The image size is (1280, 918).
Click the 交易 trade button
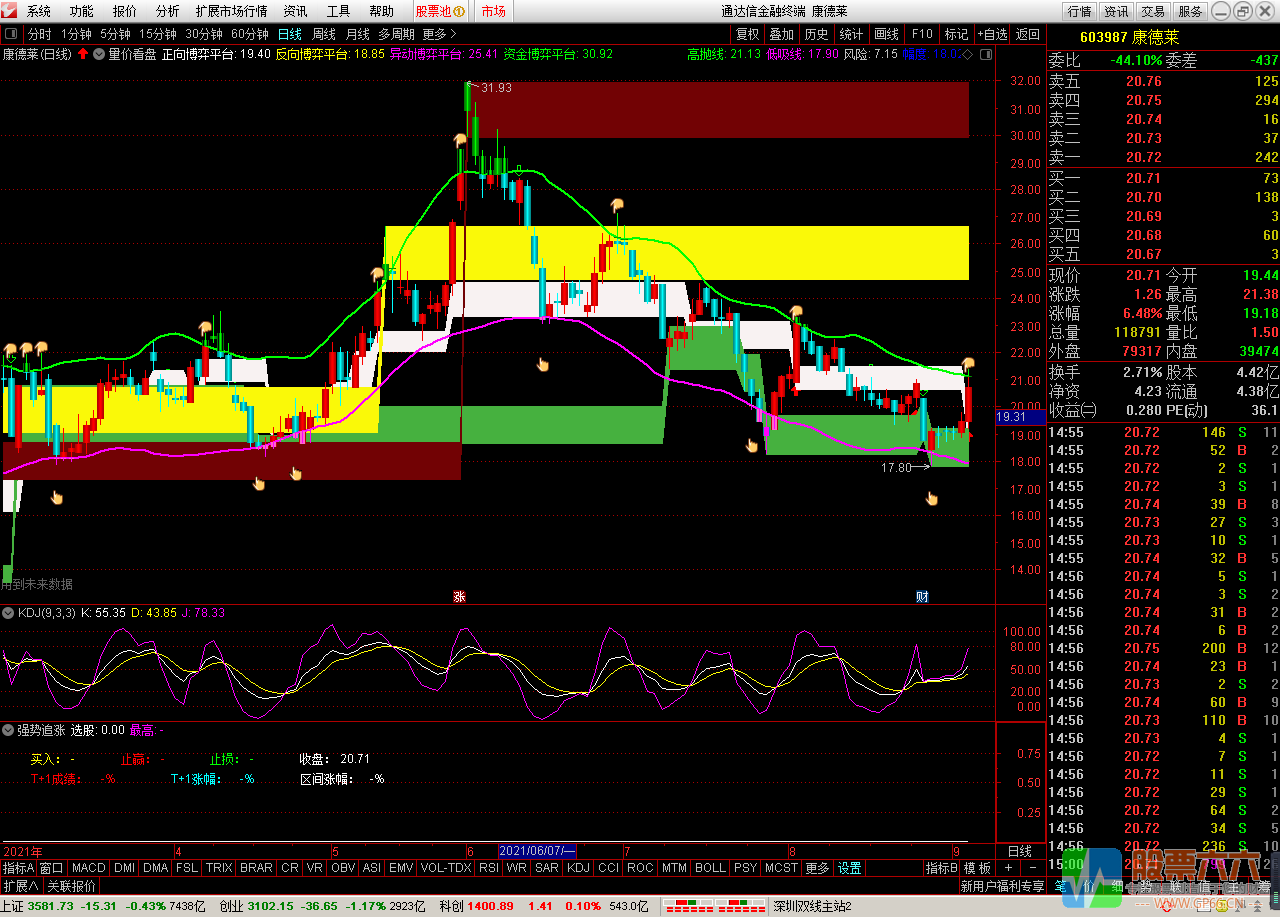coord(1153,12)
